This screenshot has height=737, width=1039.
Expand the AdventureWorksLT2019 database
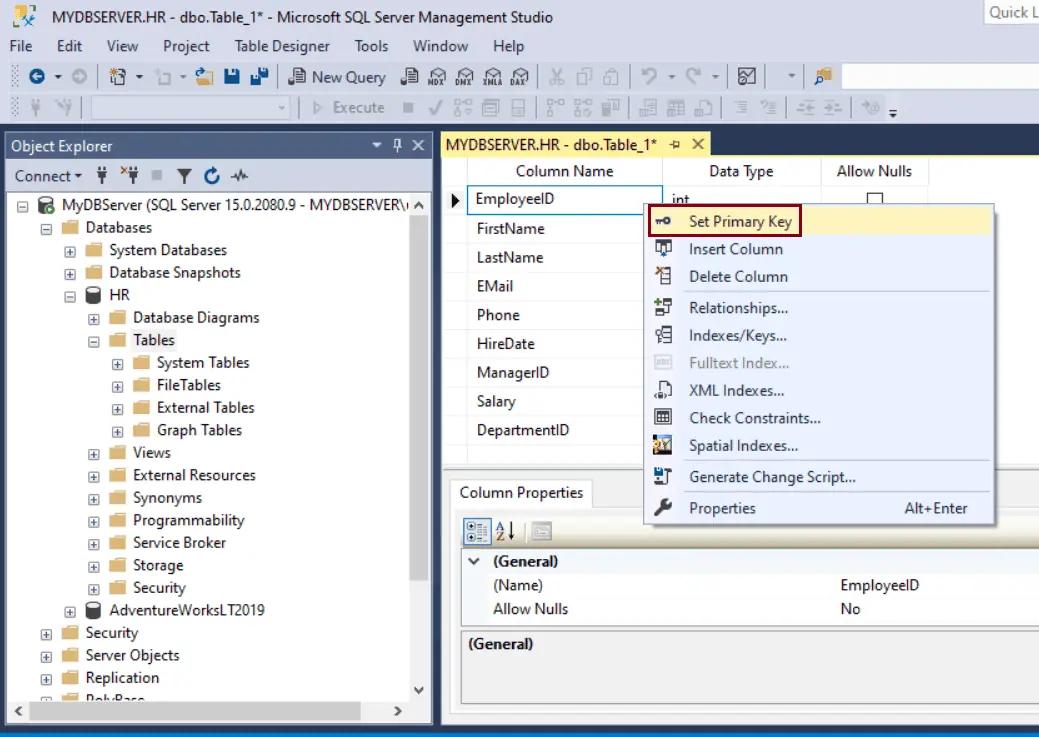pos(69,610)
